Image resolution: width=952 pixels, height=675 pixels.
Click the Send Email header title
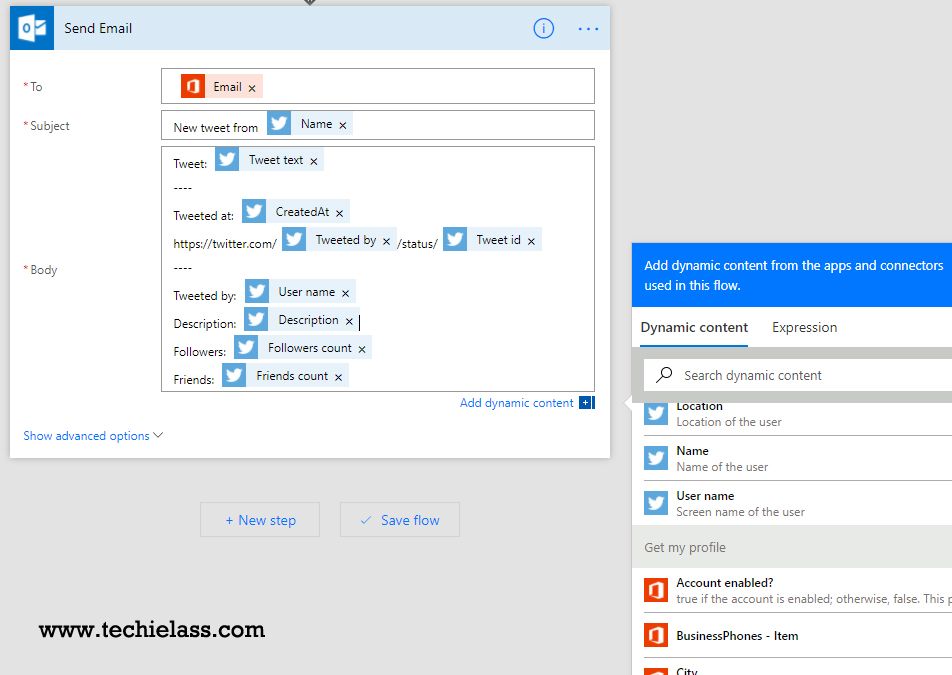click(98, 29)
